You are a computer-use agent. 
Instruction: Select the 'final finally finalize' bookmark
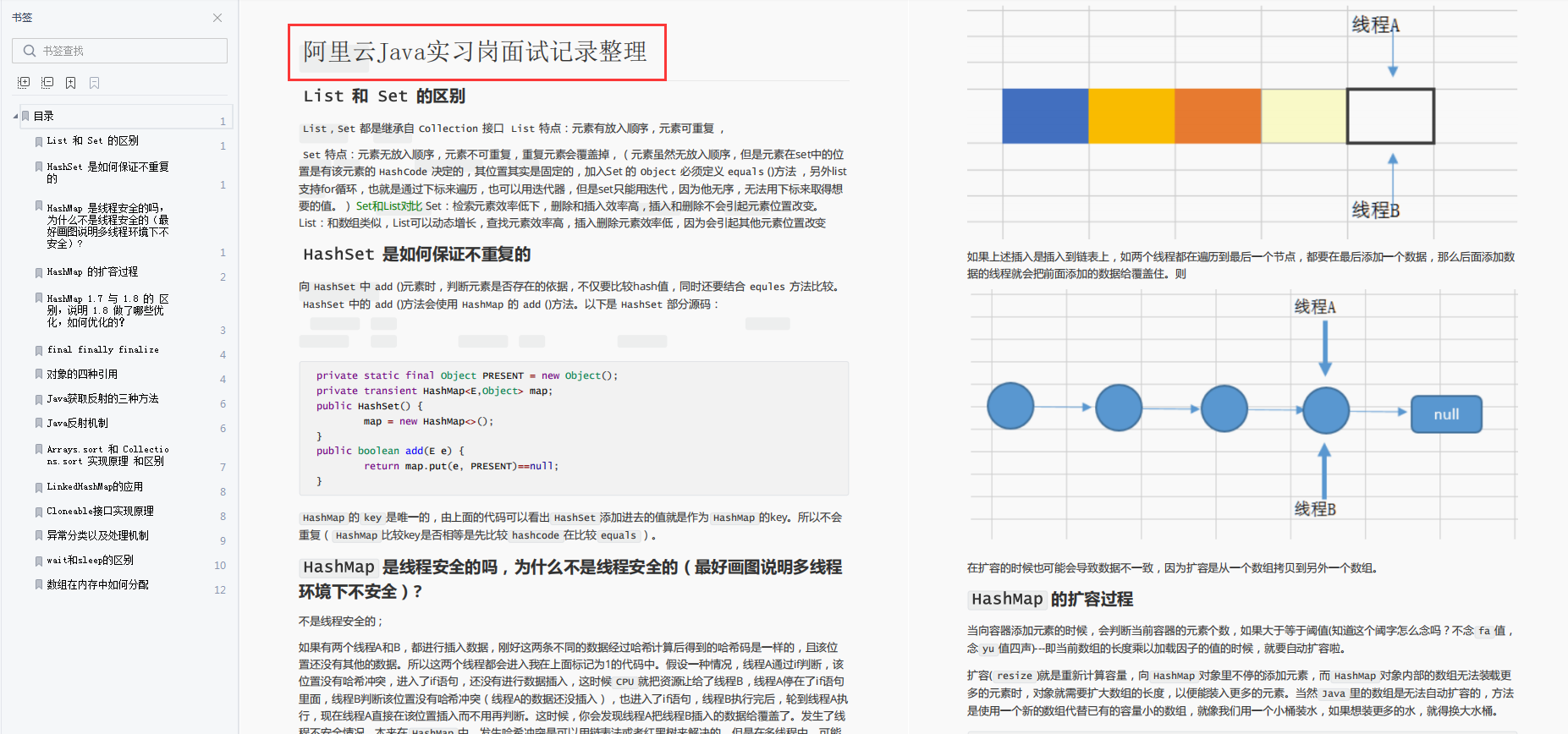[x=102, y=349]
